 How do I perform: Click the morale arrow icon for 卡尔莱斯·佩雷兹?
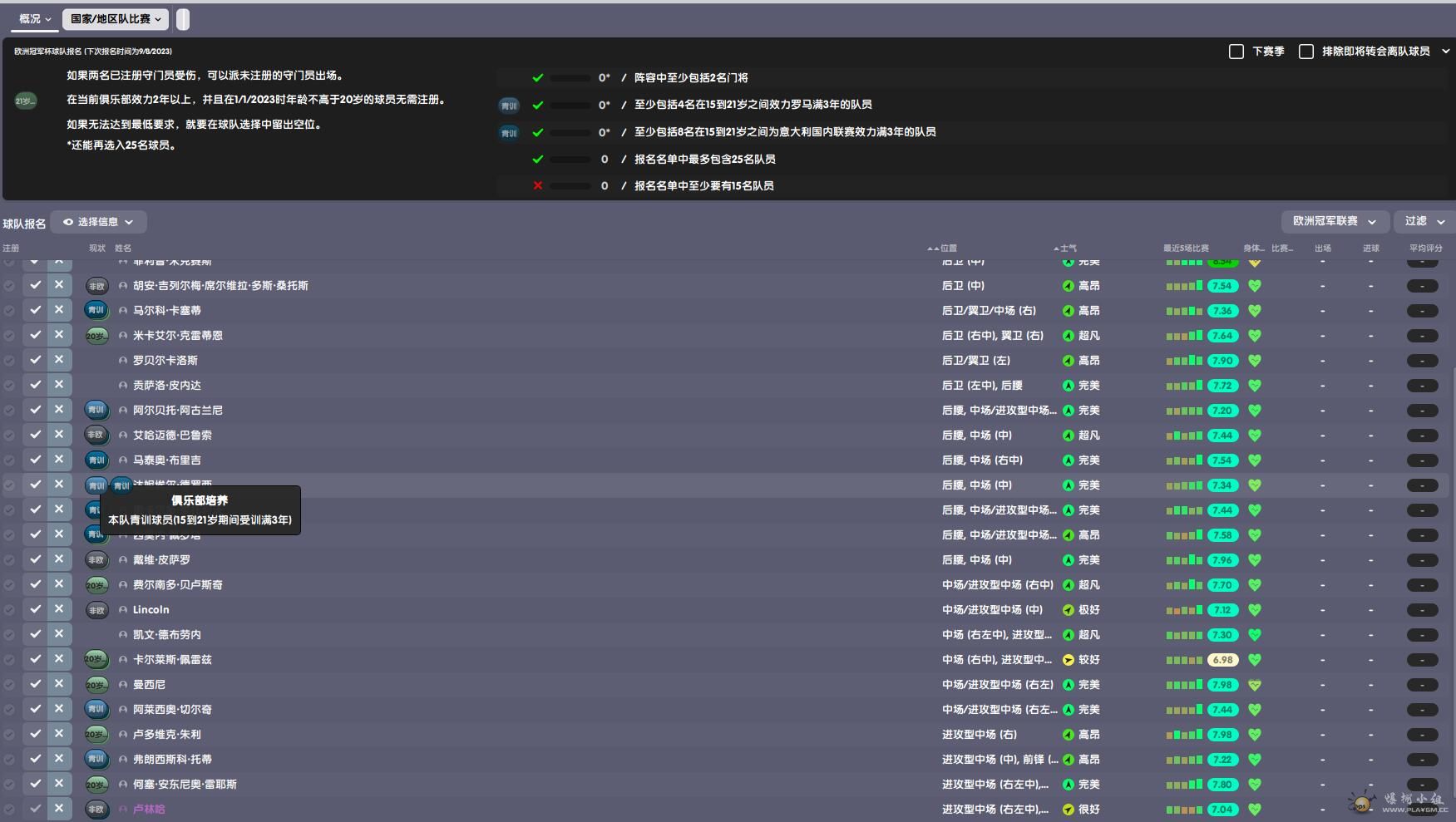tap(1069, 660)
